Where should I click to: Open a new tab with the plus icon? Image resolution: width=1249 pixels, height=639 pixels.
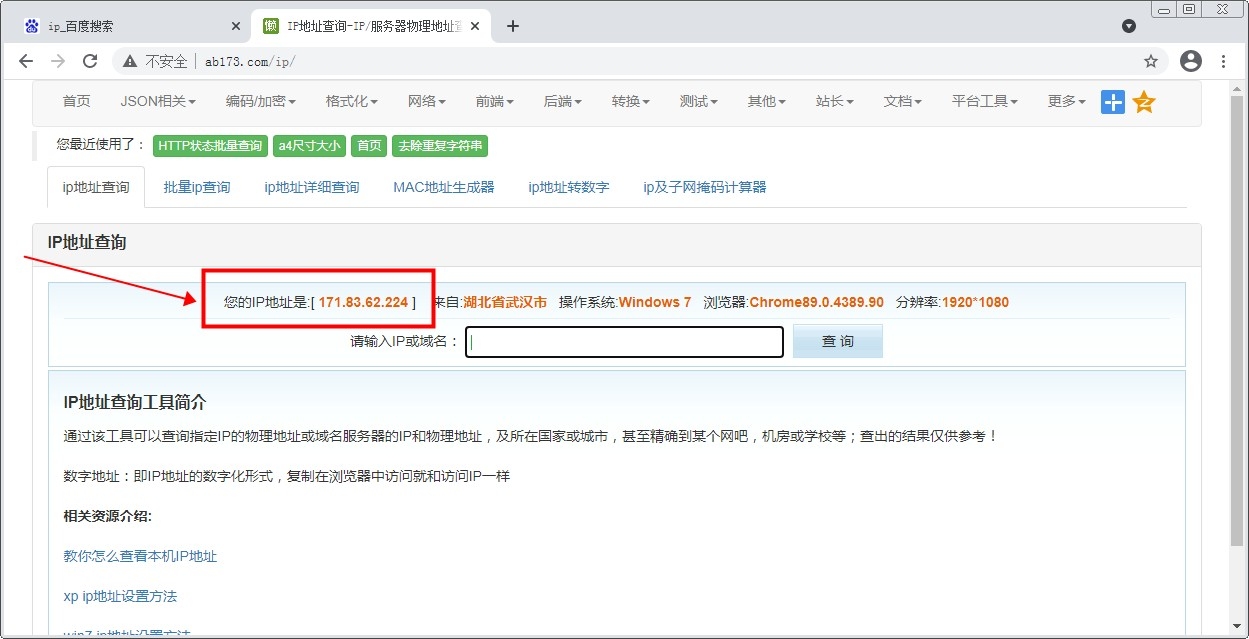[x=513, y=26]
